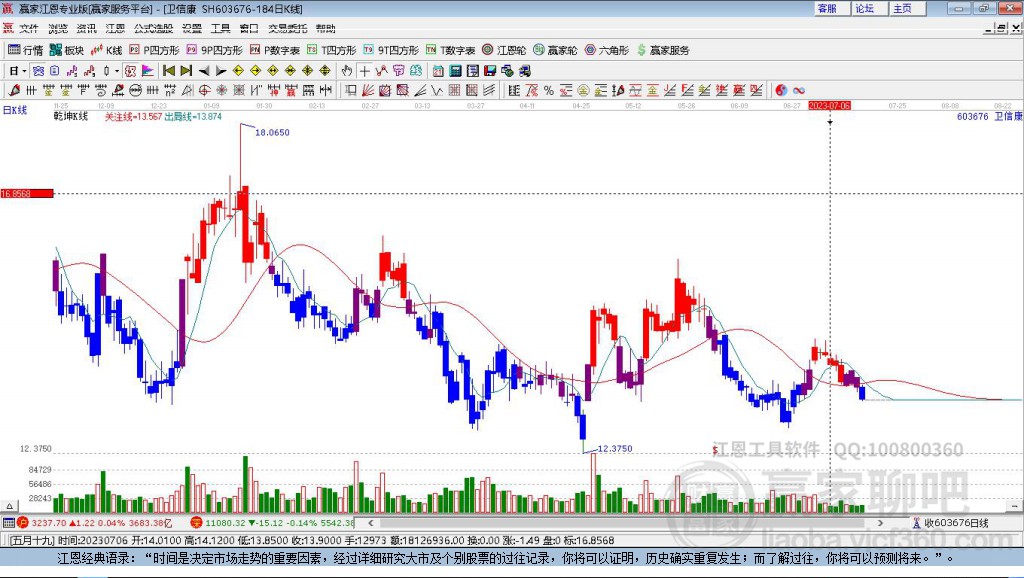Expand the 日 period dropdown arrow
This screenshot has width=1024, height=578.
click(24, 71)
